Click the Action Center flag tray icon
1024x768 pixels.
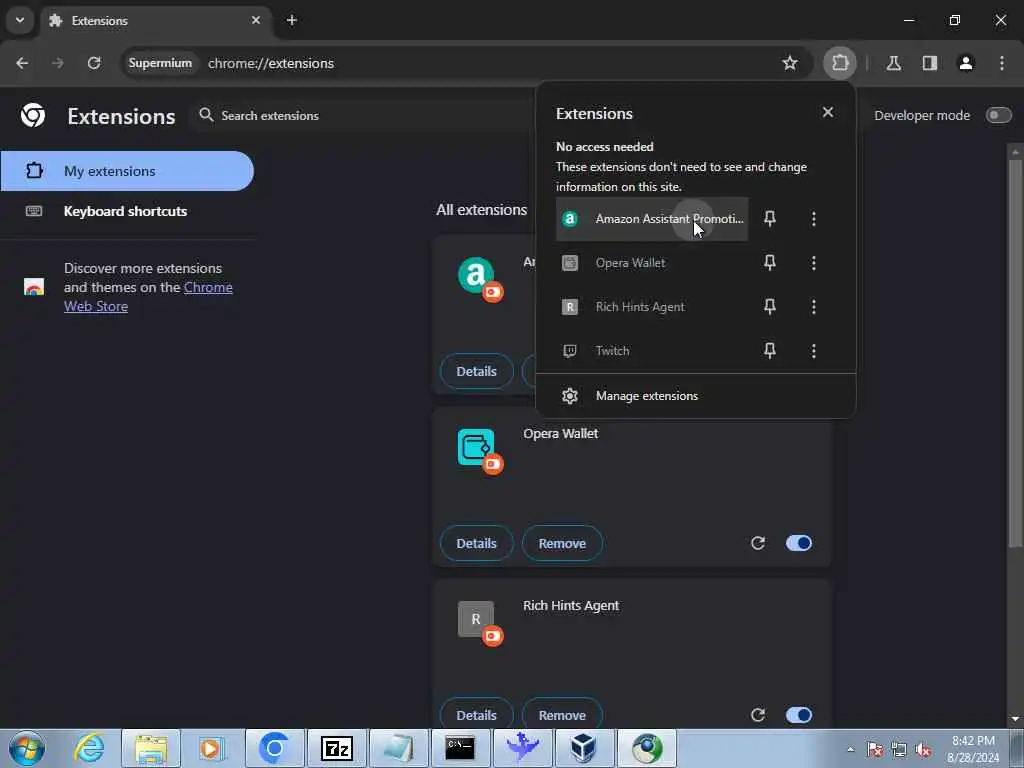click(x=874, y=750)
